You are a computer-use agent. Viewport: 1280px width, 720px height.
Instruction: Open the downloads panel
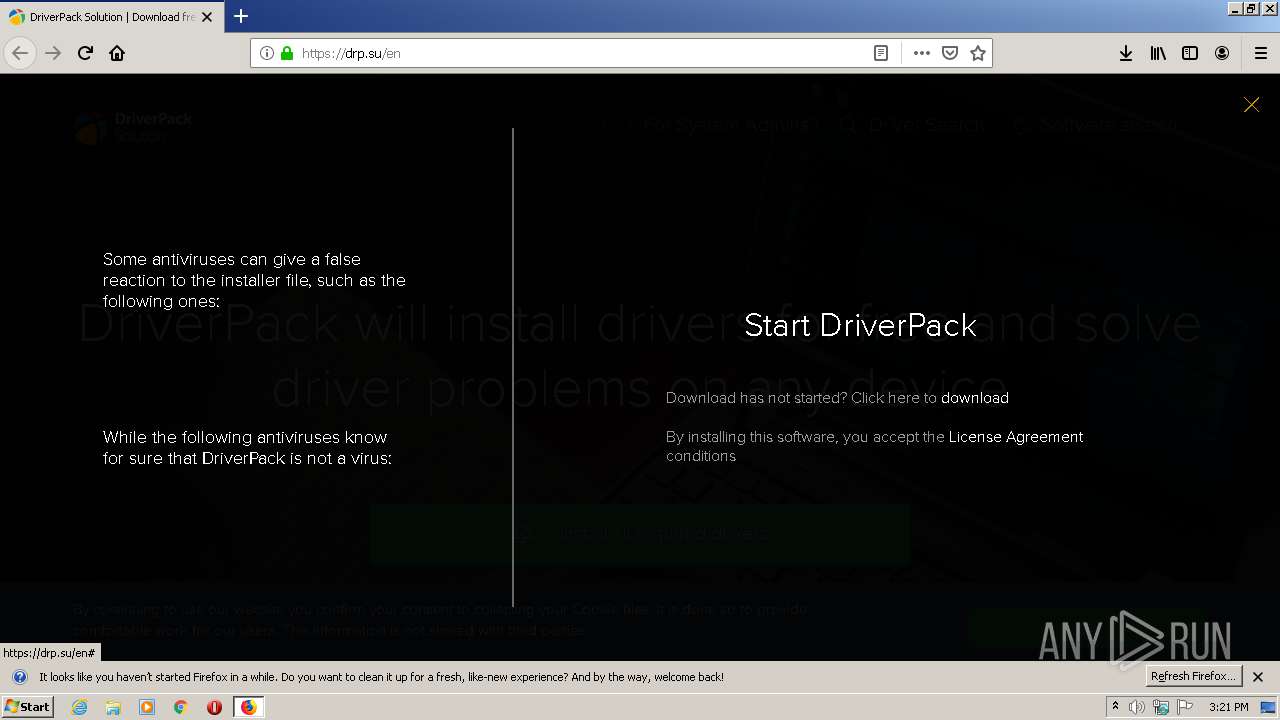(x=1126, y=53)
